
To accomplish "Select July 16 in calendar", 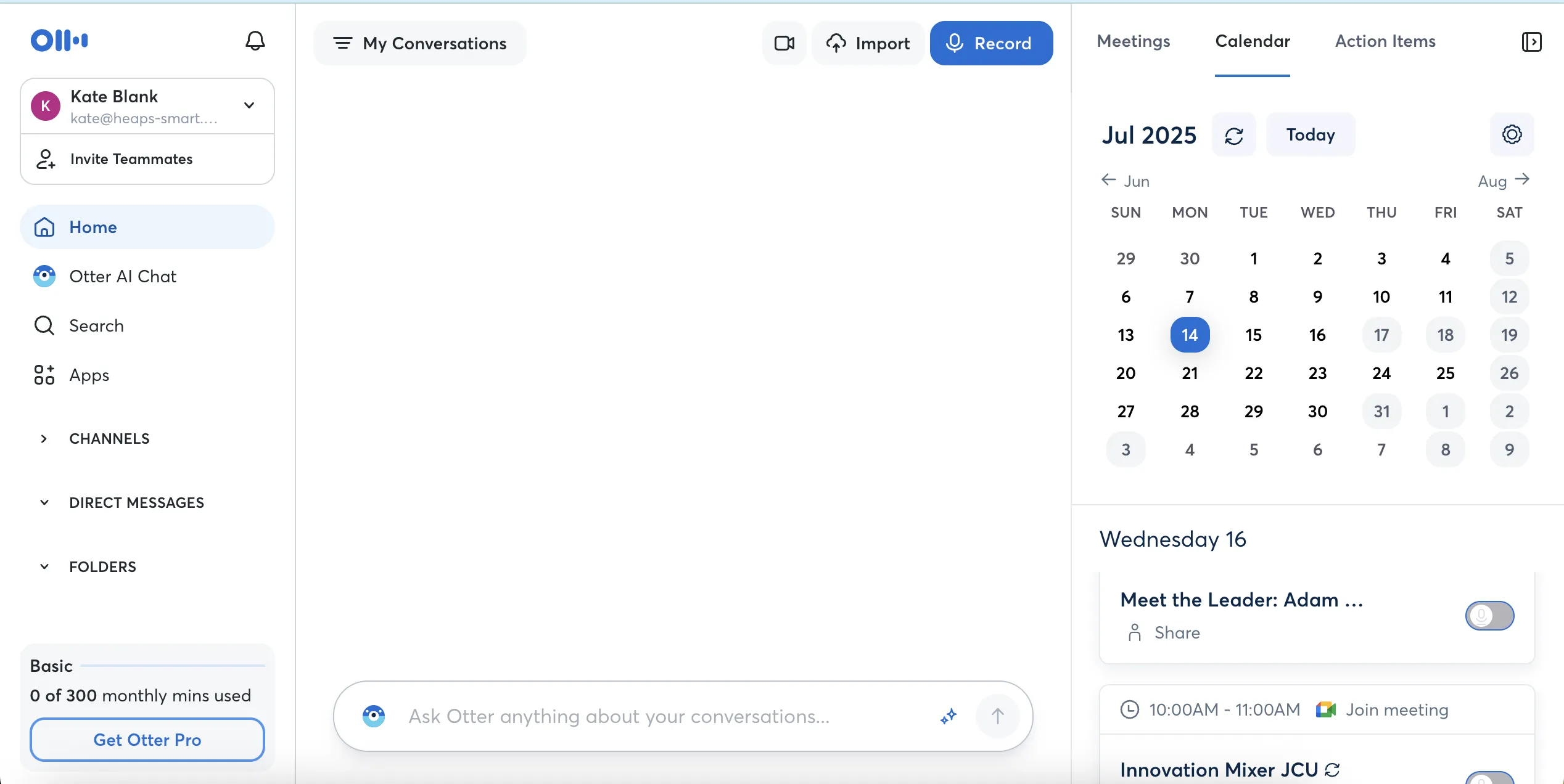I will [x=1317, y=335].
